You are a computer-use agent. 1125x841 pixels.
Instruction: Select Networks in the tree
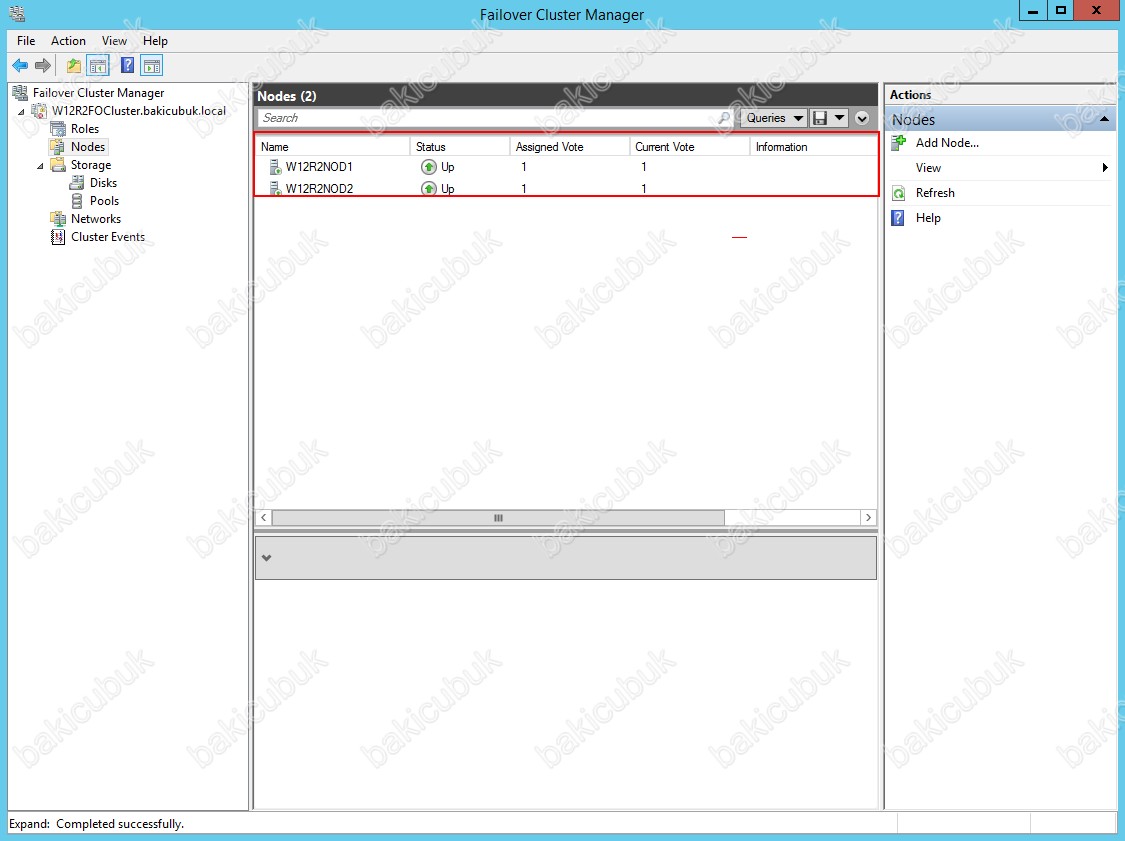click(x=96, y=218)
